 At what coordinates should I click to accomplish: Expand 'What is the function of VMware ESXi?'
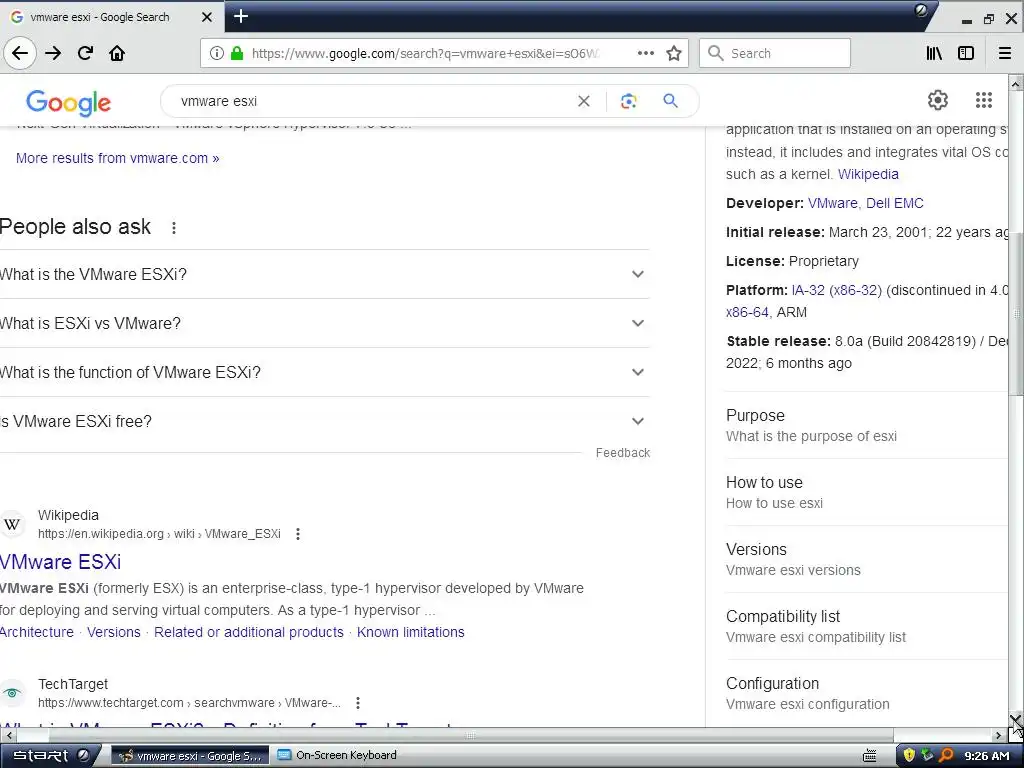325,372
